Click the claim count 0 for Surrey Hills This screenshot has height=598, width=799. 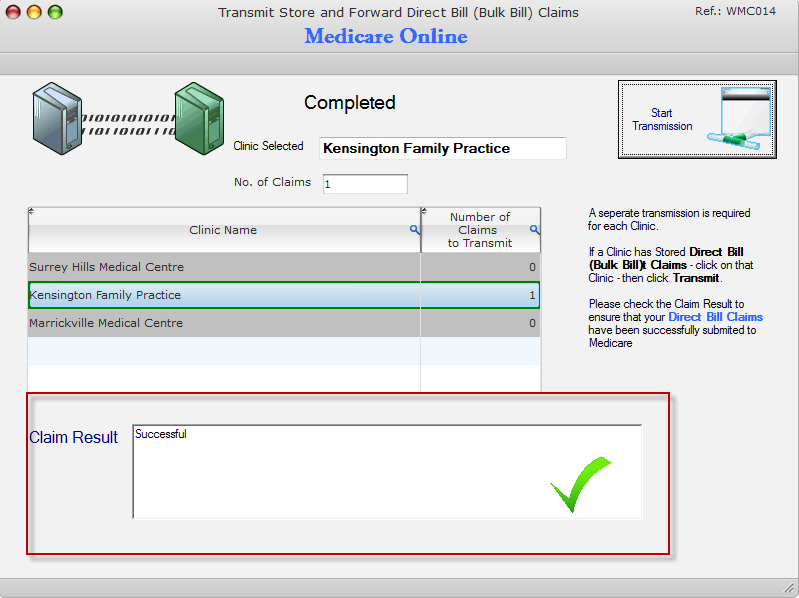[532, 267]
